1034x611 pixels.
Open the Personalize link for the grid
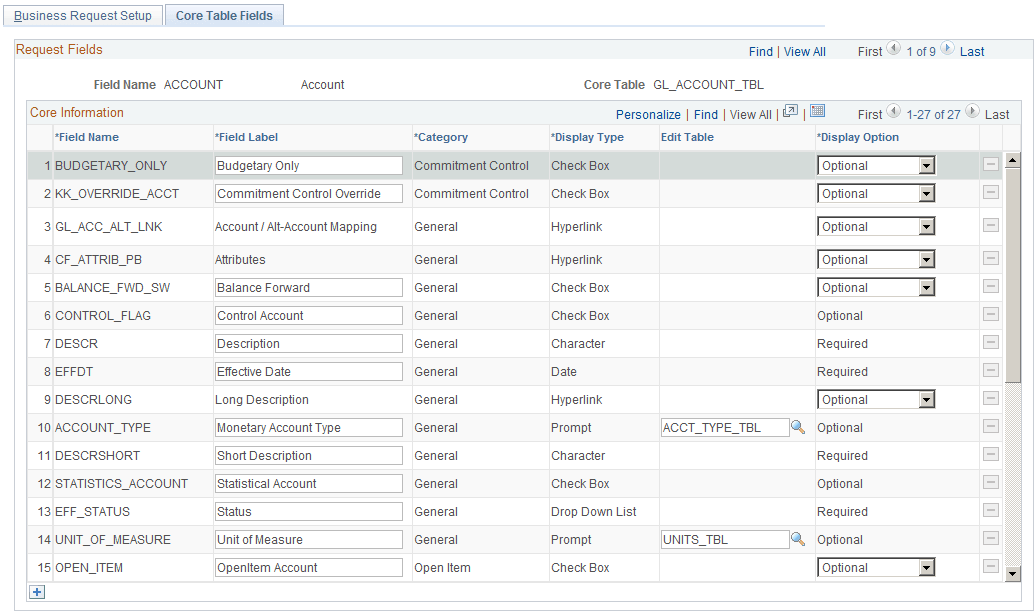click(x=648, y=114)
